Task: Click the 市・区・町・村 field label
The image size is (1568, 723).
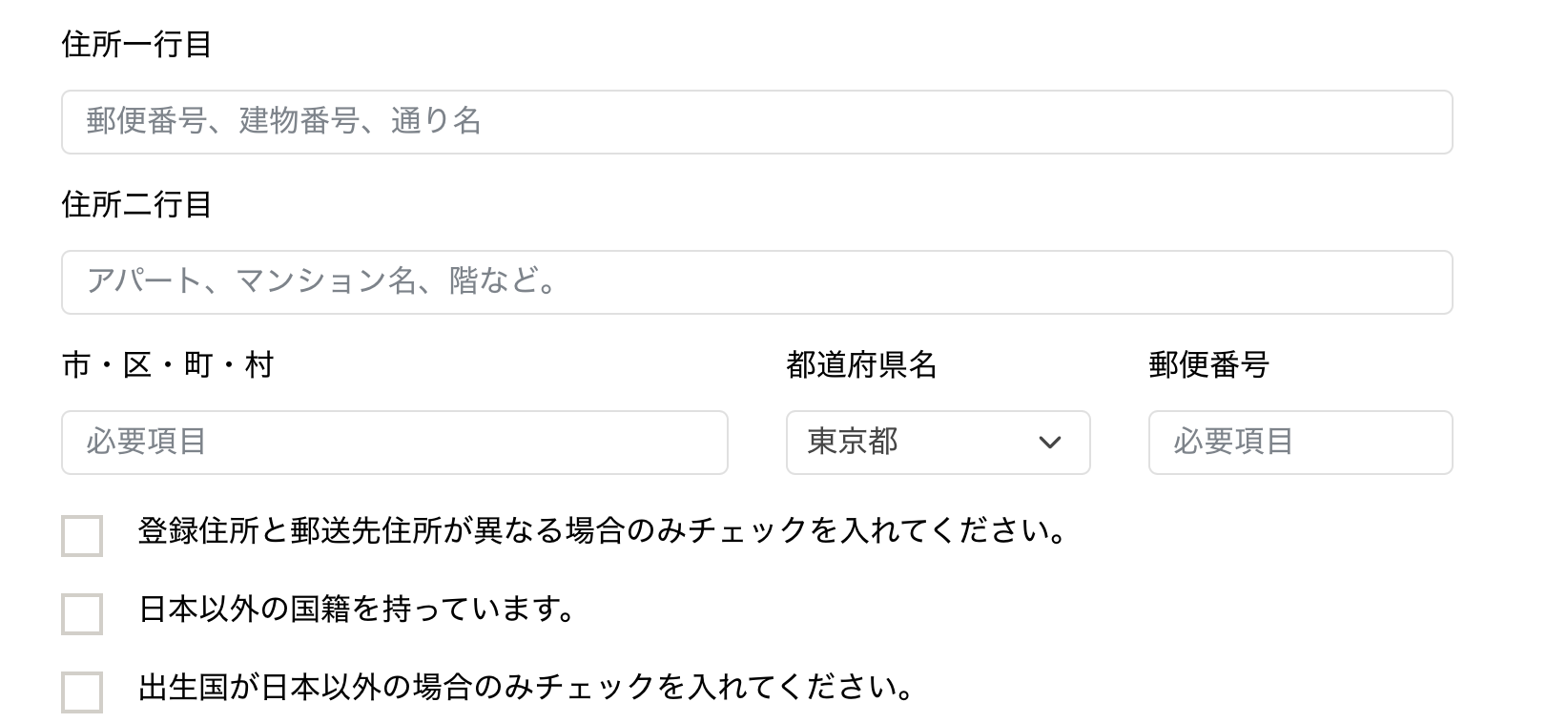Action: point(168,364)
